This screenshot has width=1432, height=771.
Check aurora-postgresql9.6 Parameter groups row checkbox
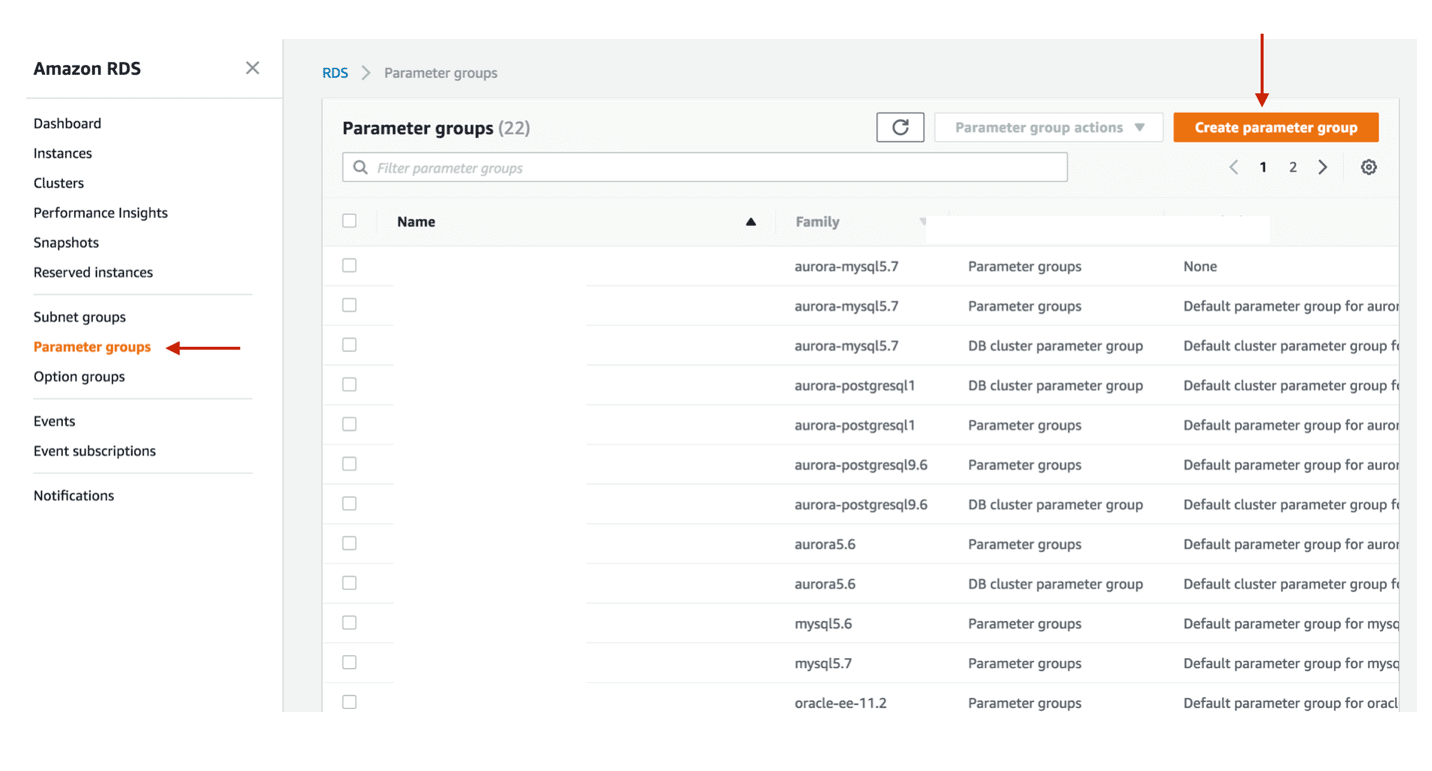click(x=349, y=464)
